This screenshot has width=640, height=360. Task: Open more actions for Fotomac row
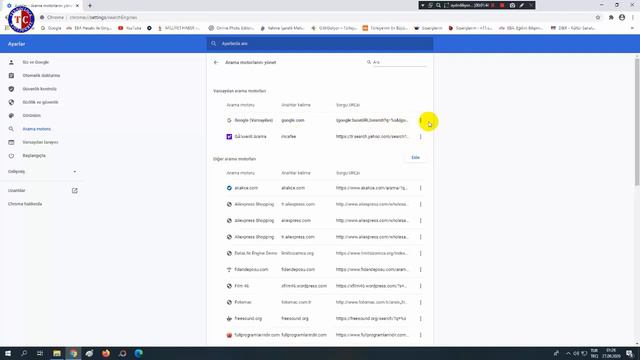pos(420,302)
